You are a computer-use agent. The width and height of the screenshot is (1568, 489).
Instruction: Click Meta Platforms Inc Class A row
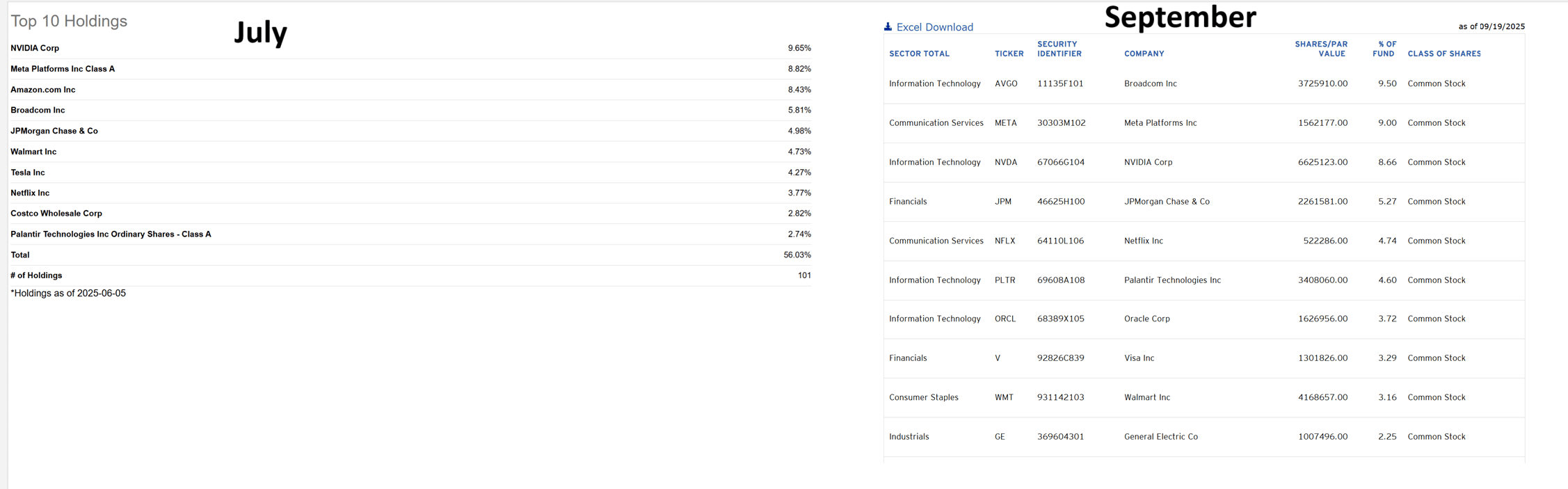click(x=410, y=69)
